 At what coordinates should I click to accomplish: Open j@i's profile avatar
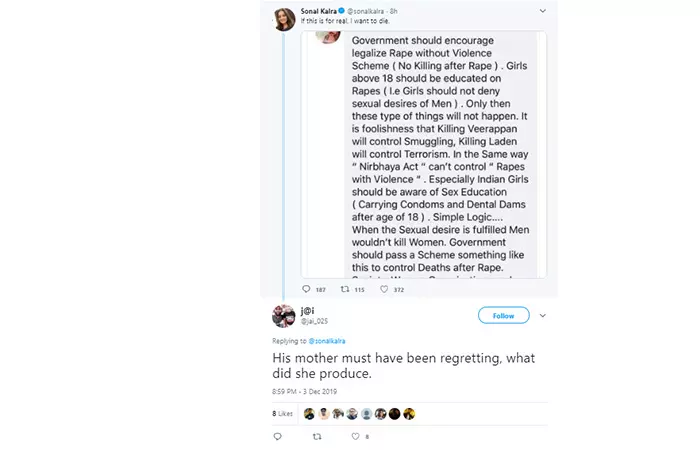(283, 316)
